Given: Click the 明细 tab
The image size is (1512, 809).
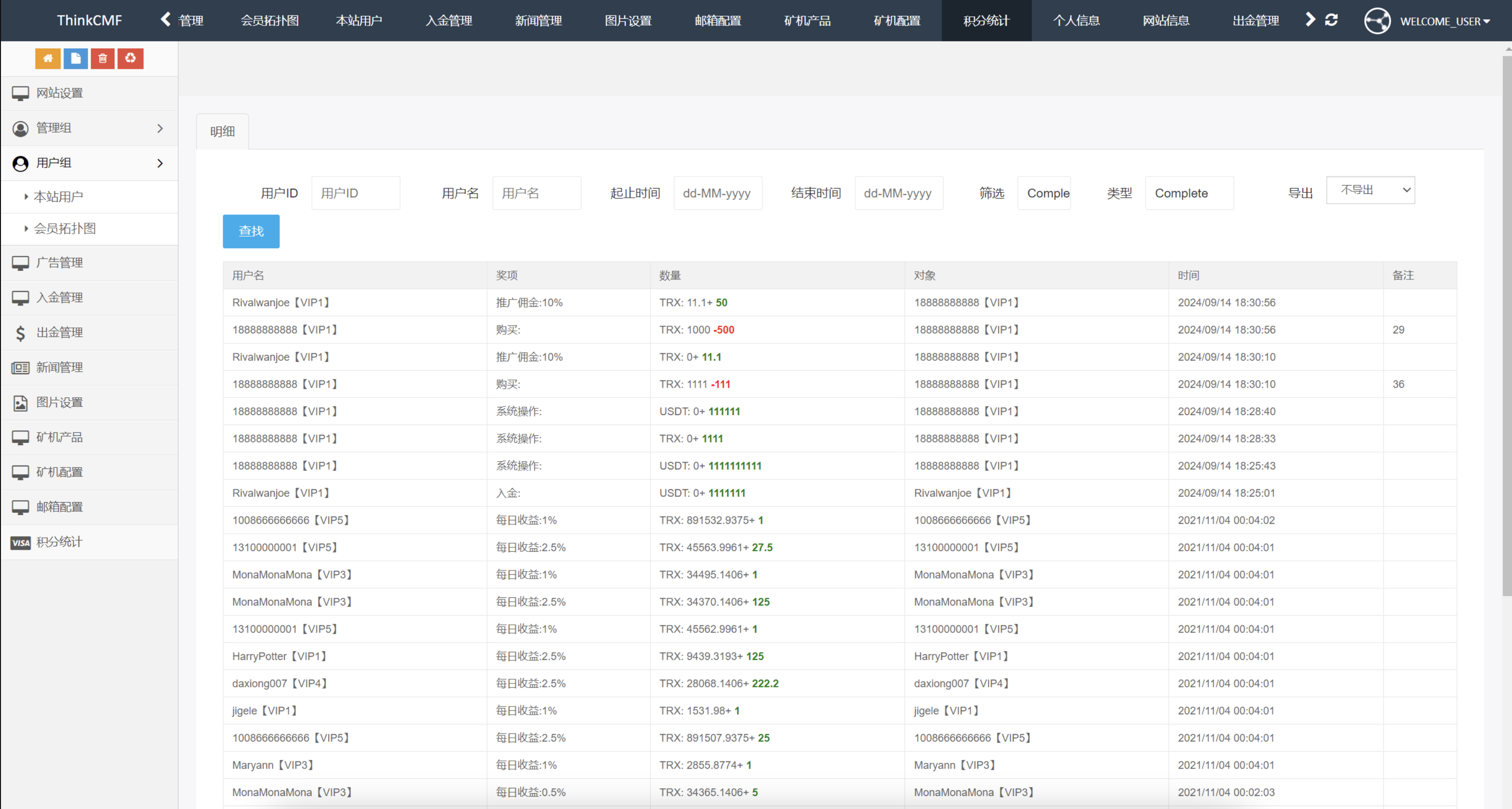Looking at the screenshot, I should click(x=222, y=131).
